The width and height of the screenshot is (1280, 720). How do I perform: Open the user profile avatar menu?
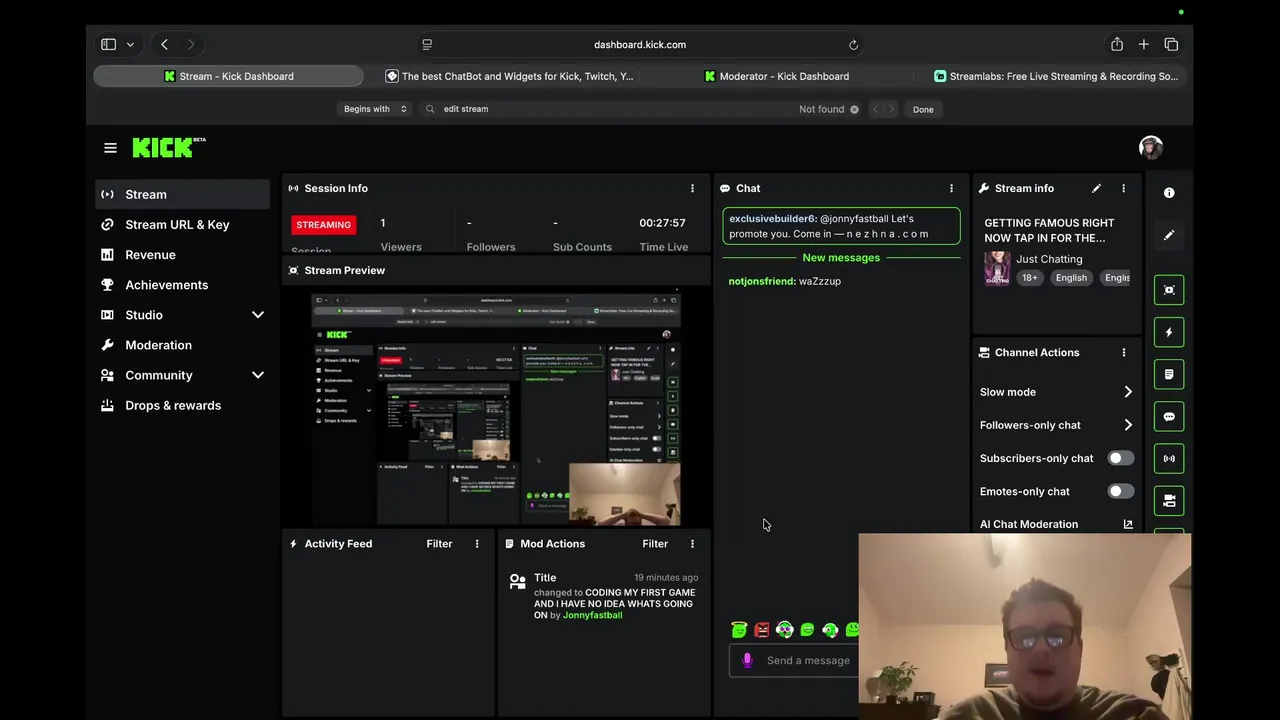click(1151, 147)
